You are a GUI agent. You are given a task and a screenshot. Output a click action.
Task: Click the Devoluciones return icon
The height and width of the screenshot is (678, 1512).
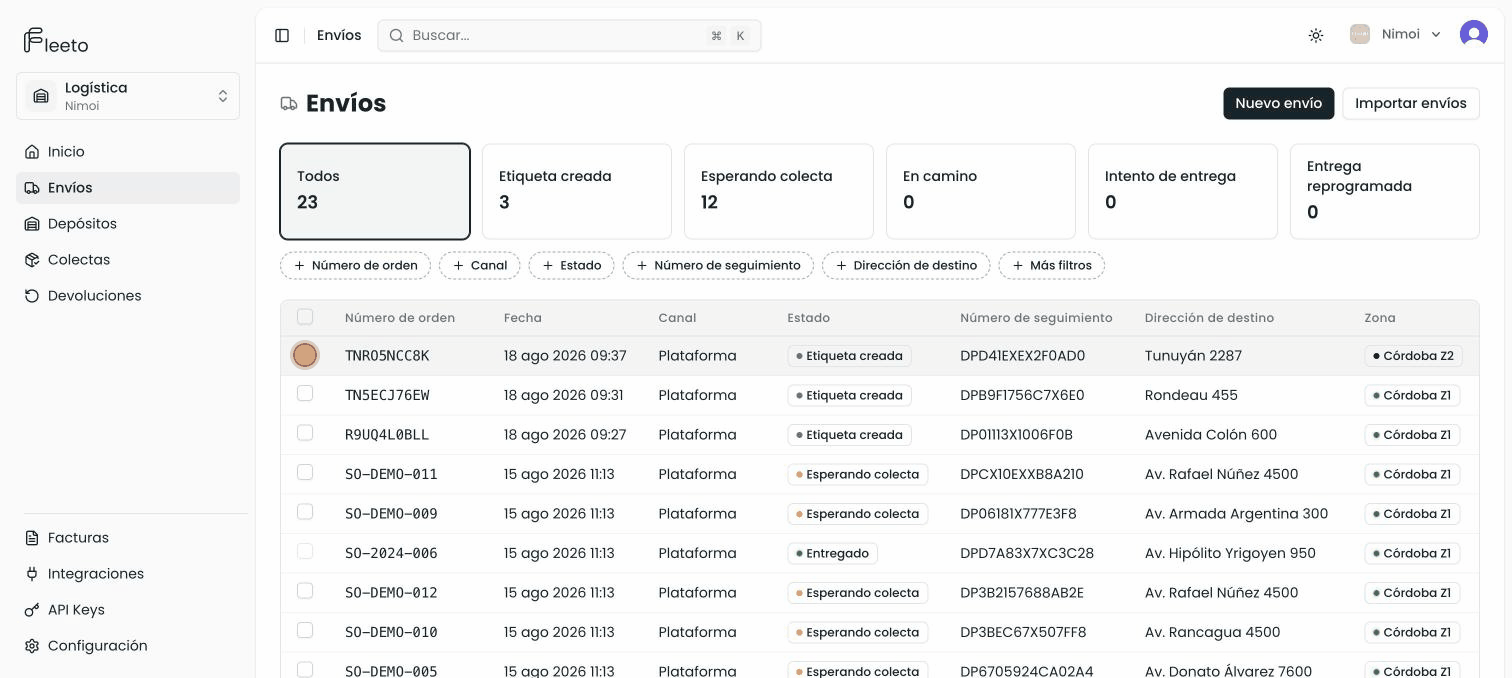(x=32, y=296)
